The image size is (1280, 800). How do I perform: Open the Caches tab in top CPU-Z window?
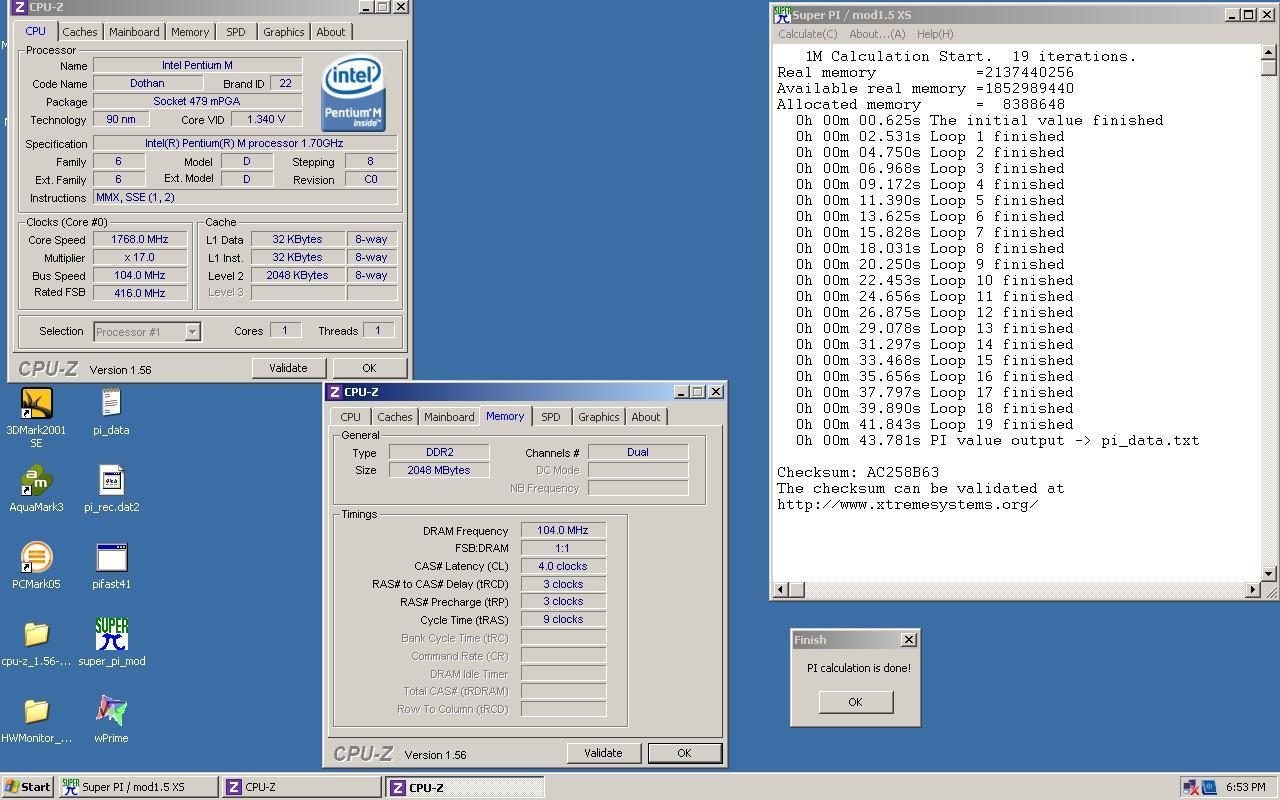tap(80, 32)
